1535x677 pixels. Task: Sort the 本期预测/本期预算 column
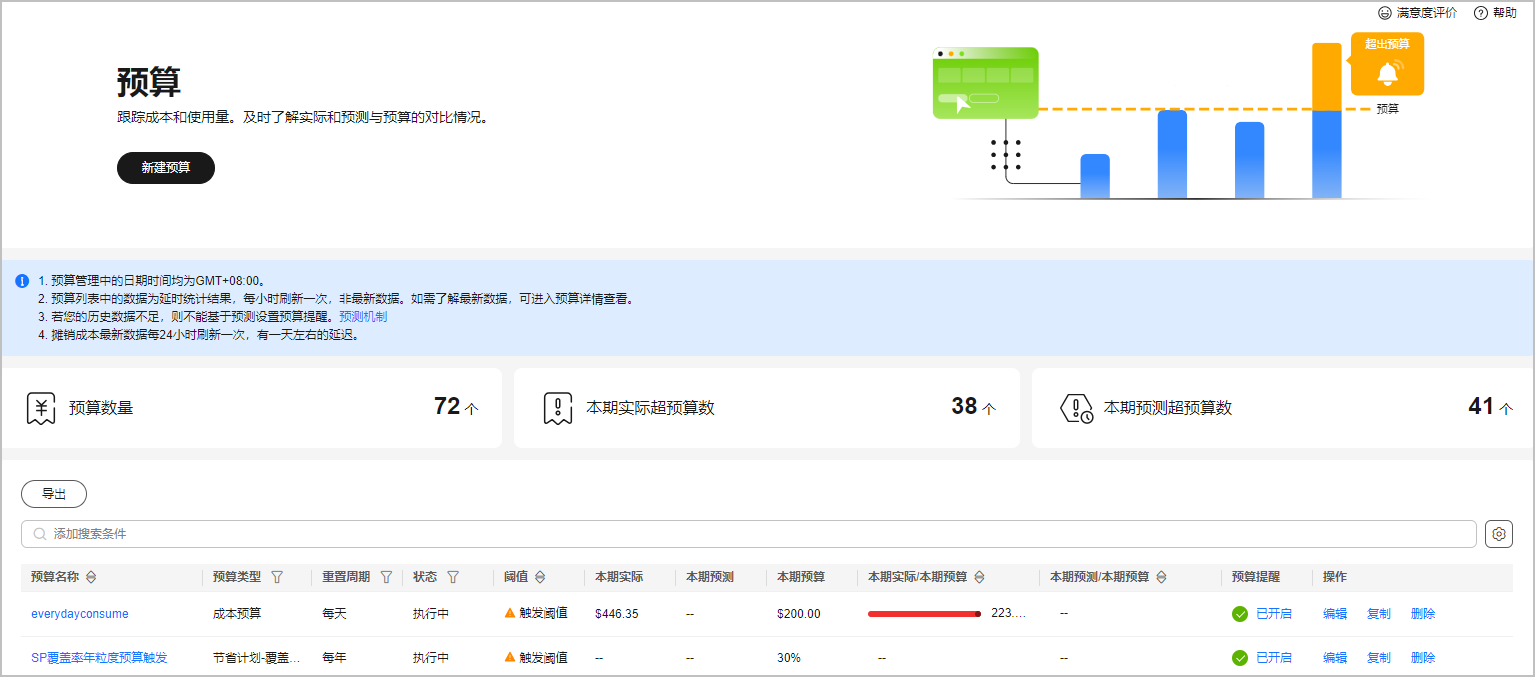(x=1161, y=577)
